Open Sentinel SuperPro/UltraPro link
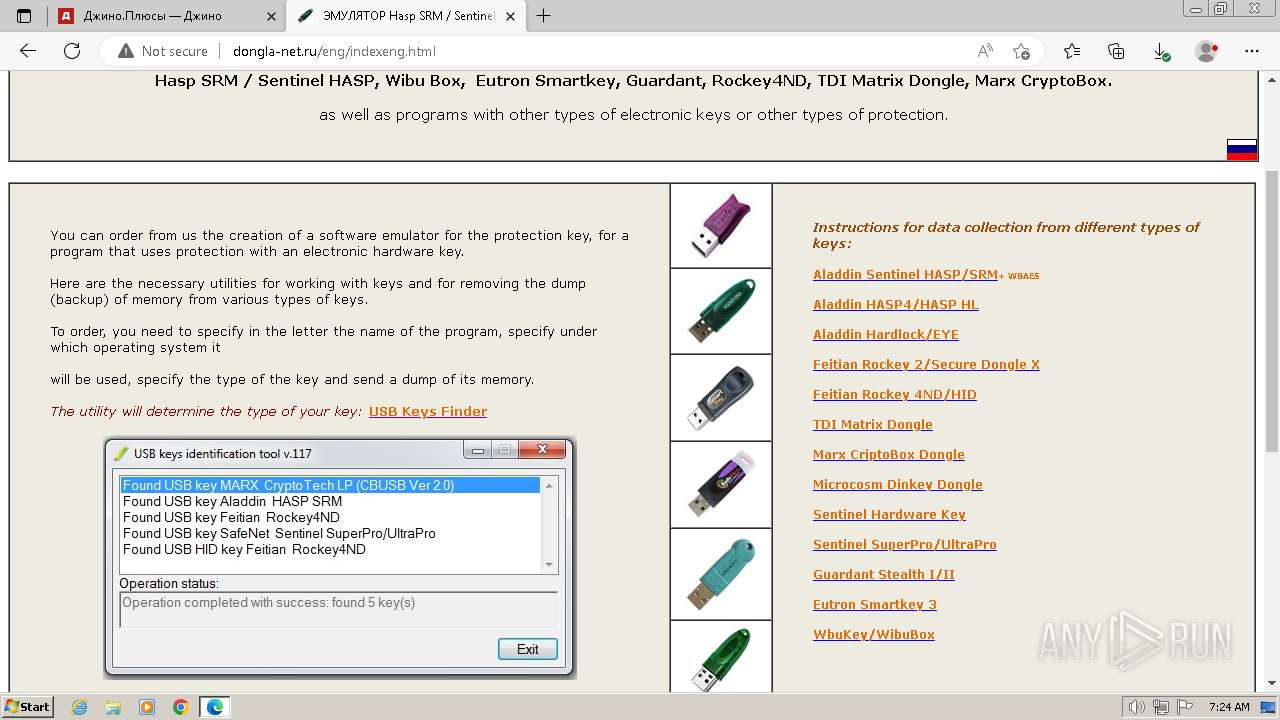Screen dimensions: 1280x720 coord(905,545)
